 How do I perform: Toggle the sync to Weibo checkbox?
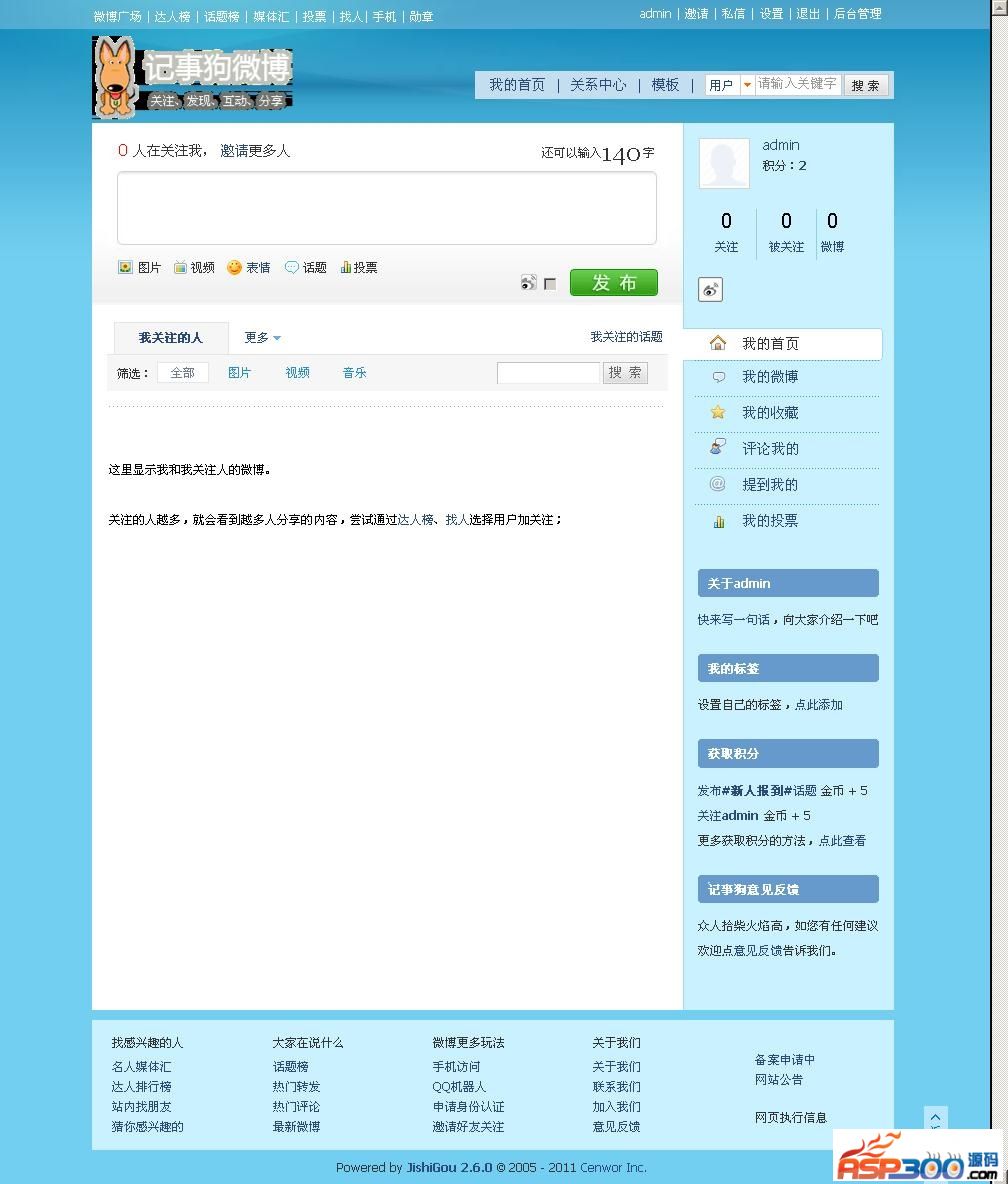[550, 284]
